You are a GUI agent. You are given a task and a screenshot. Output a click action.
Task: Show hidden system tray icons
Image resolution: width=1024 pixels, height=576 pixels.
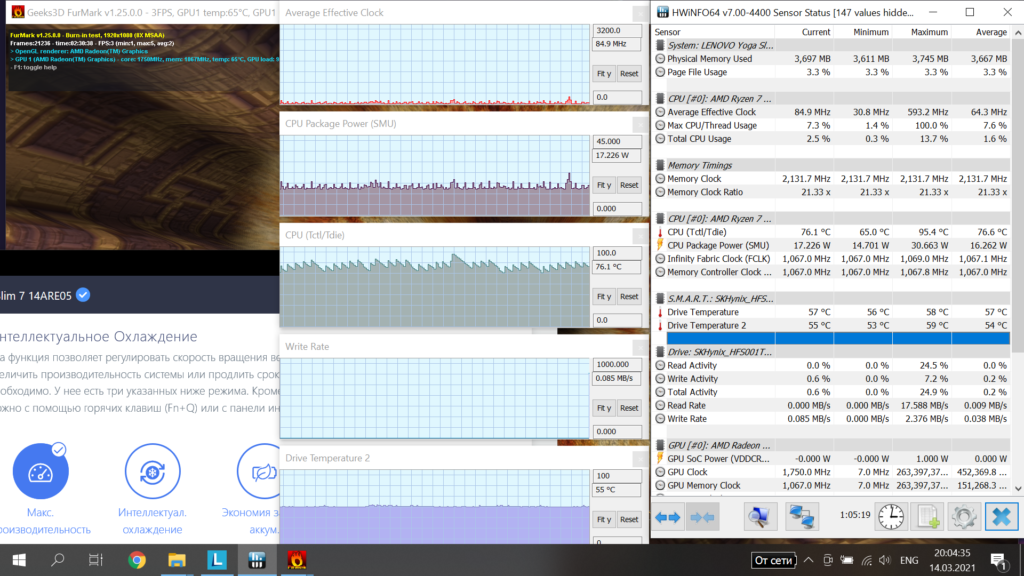click(808, 560)
